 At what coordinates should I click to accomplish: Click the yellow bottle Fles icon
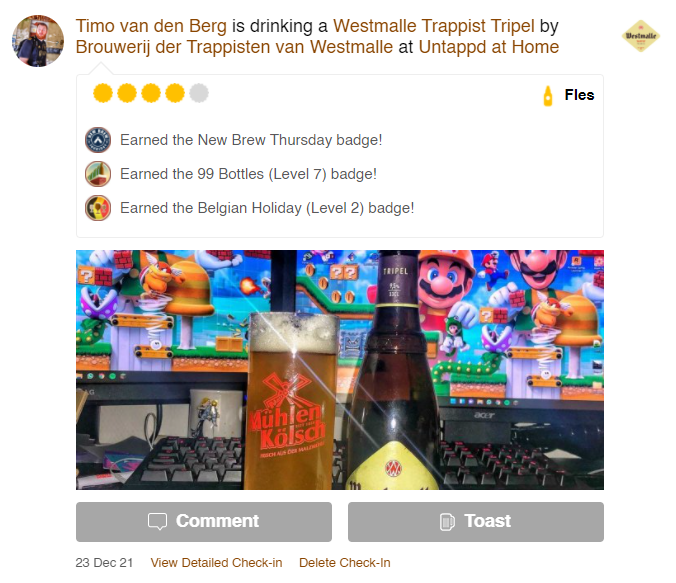(x=548, y=95)
